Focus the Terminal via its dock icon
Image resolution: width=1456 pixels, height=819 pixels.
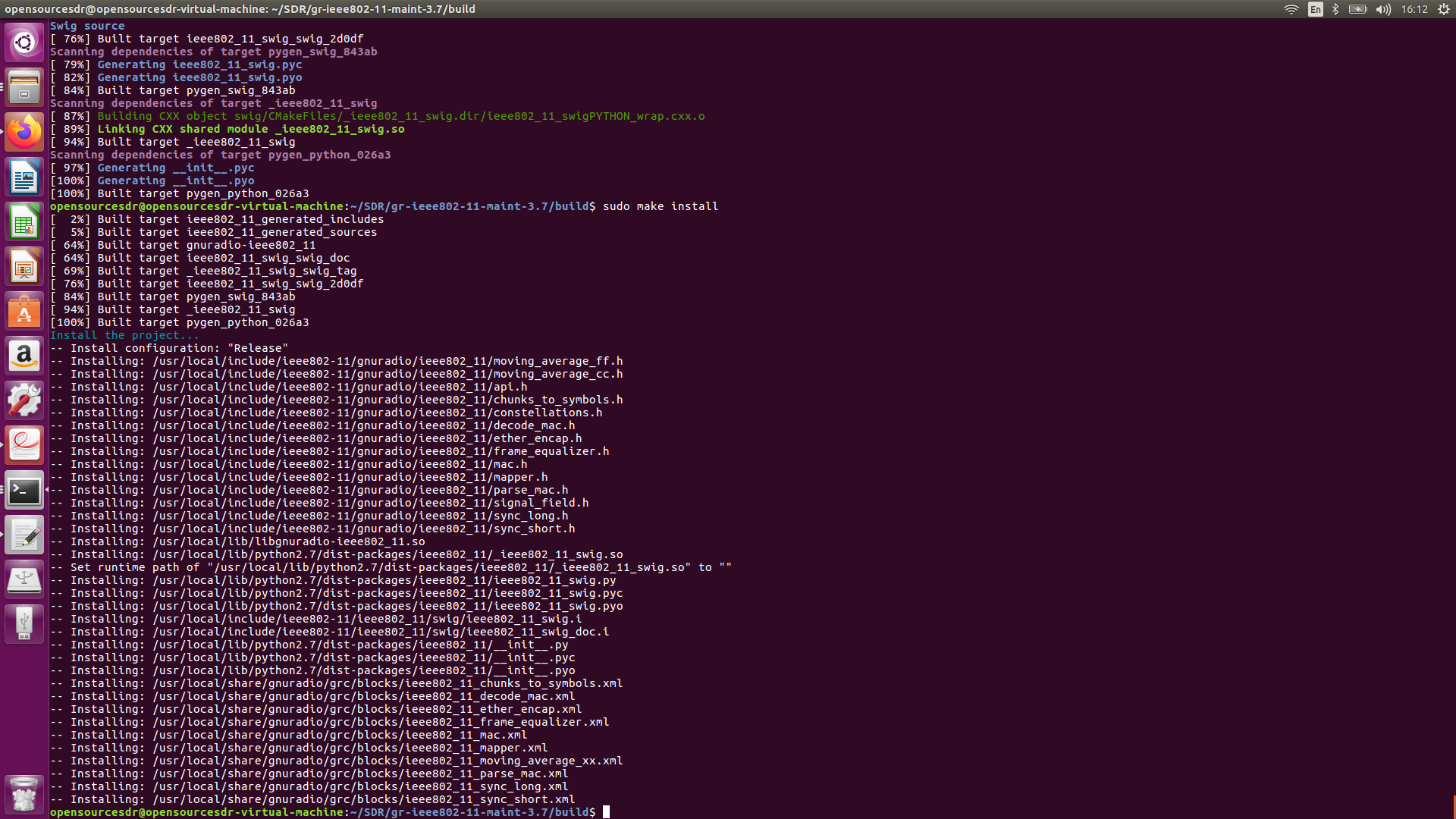(24, 489)
